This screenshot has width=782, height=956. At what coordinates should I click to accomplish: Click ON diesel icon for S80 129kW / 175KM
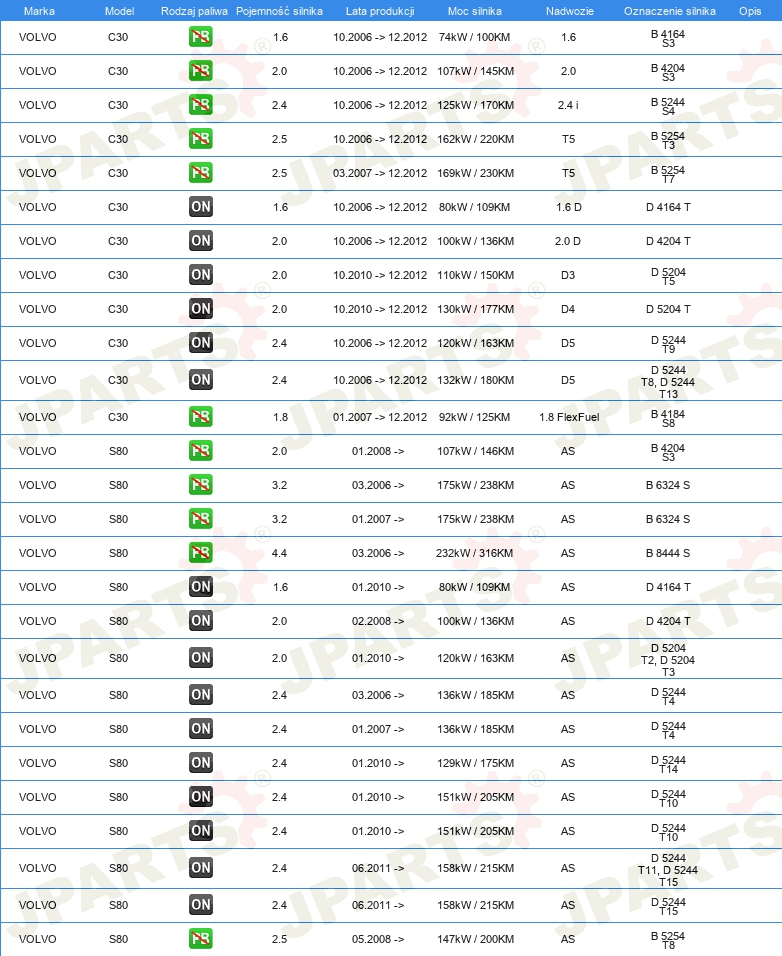pos(201,763)
